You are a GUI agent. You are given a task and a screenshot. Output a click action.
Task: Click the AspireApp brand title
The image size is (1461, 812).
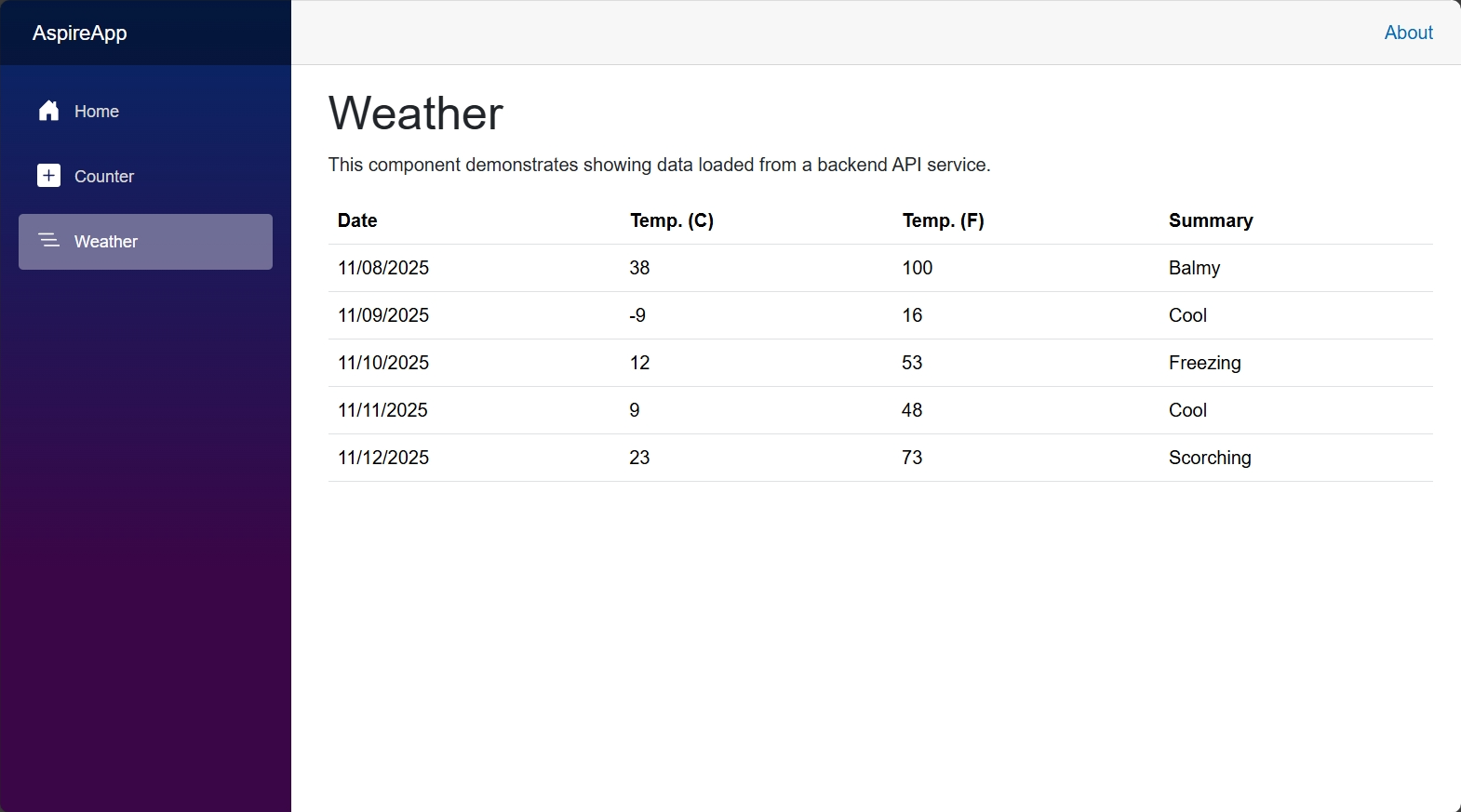(x=80, y=33)
